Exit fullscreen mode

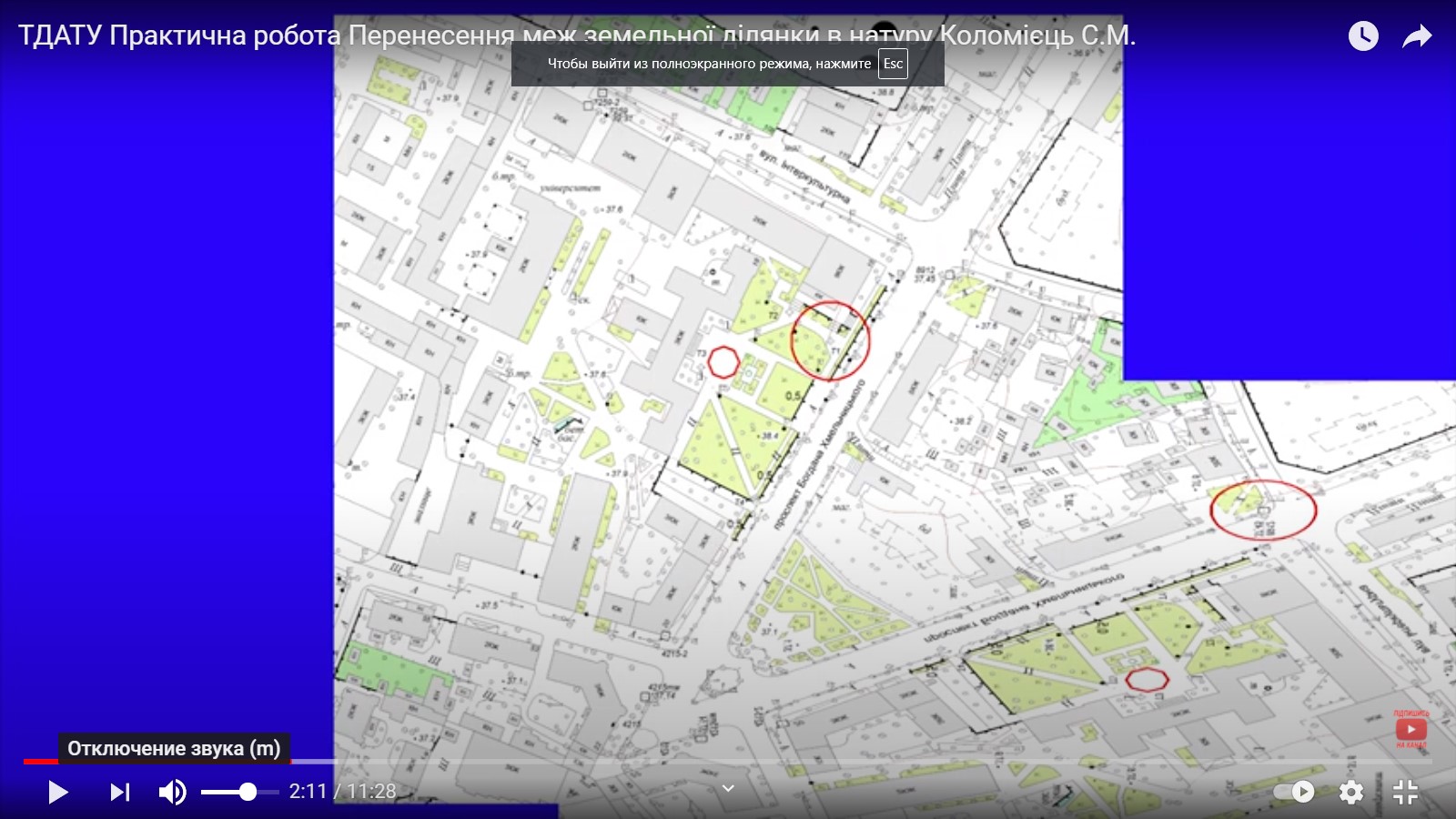[1406, 792]
